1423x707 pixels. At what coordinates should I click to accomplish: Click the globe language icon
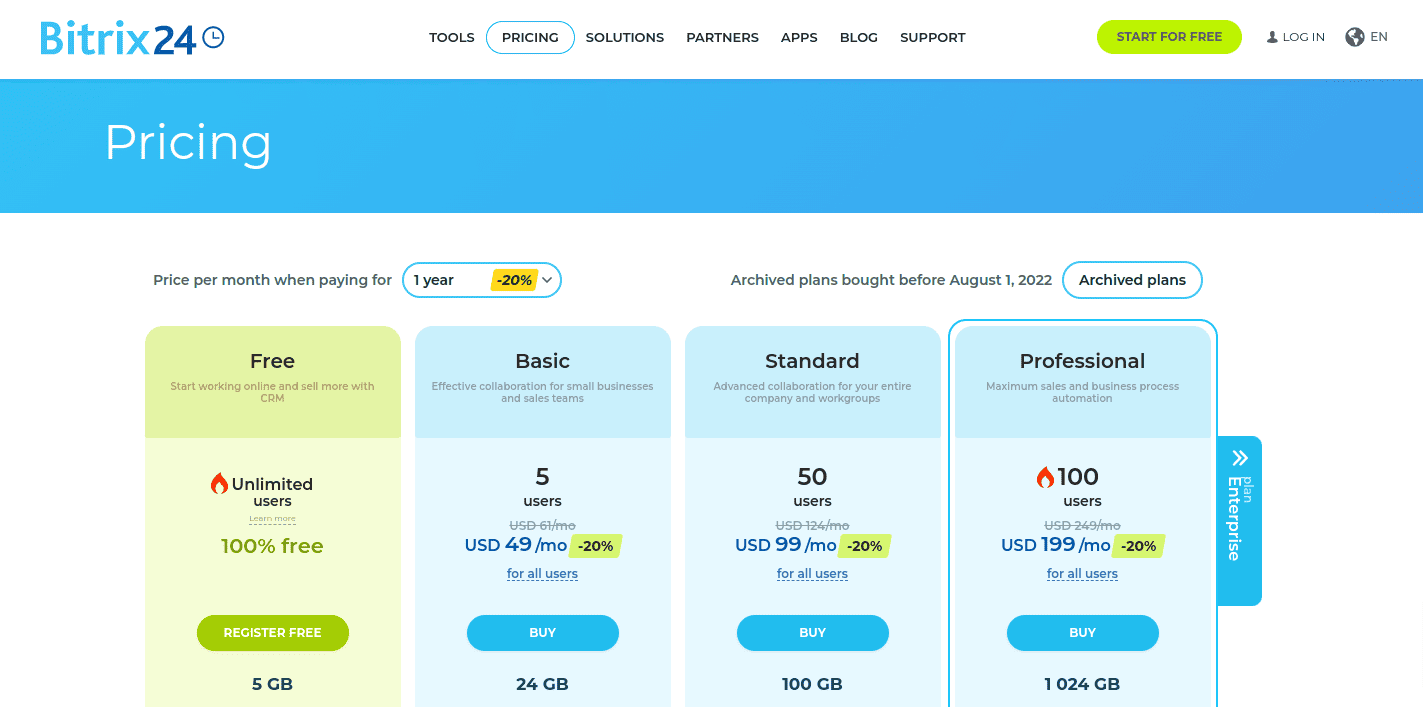[x=1355, y=37]
